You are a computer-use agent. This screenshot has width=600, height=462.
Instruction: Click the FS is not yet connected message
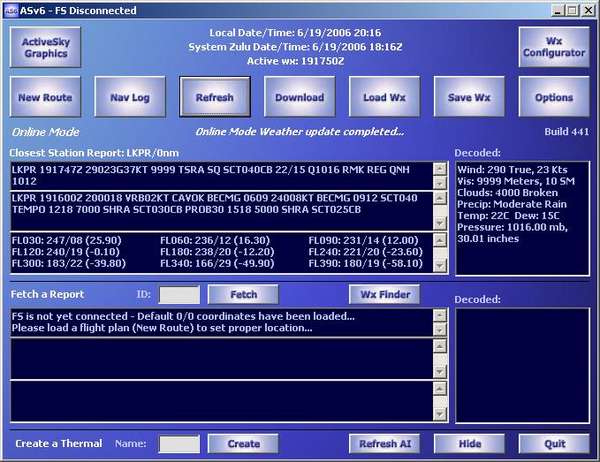[x=183, y=322]
